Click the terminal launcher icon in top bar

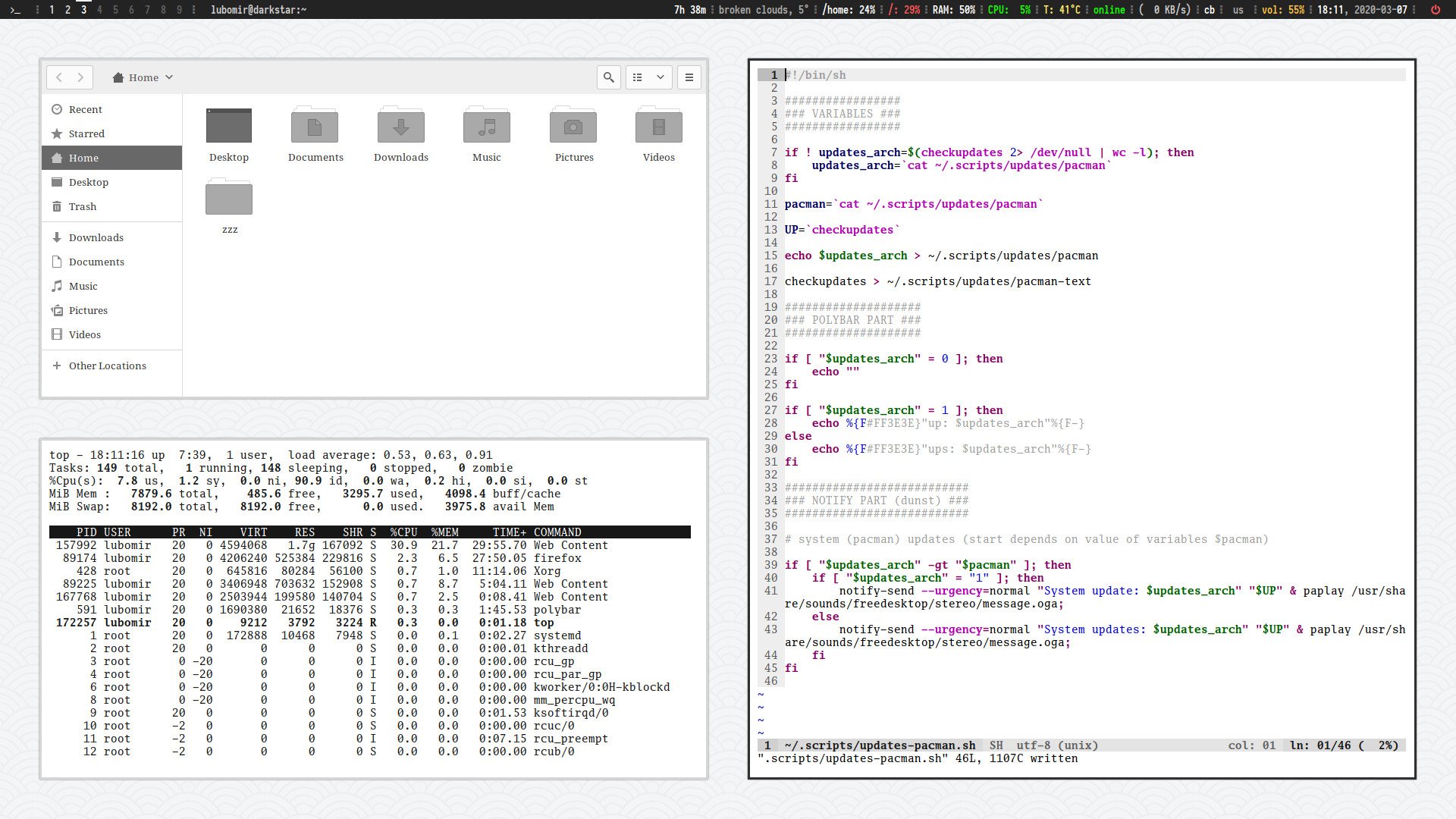[15, 10]
